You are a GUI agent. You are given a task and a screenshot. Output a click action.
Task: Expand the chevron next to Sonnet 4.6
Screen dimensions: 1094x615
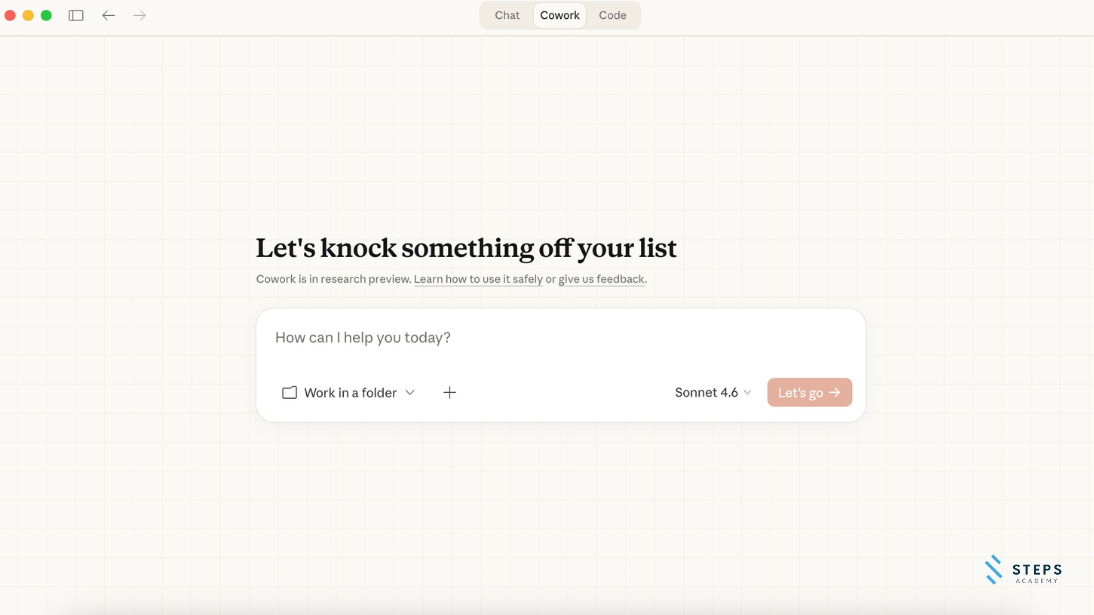(x=748, y=393)
